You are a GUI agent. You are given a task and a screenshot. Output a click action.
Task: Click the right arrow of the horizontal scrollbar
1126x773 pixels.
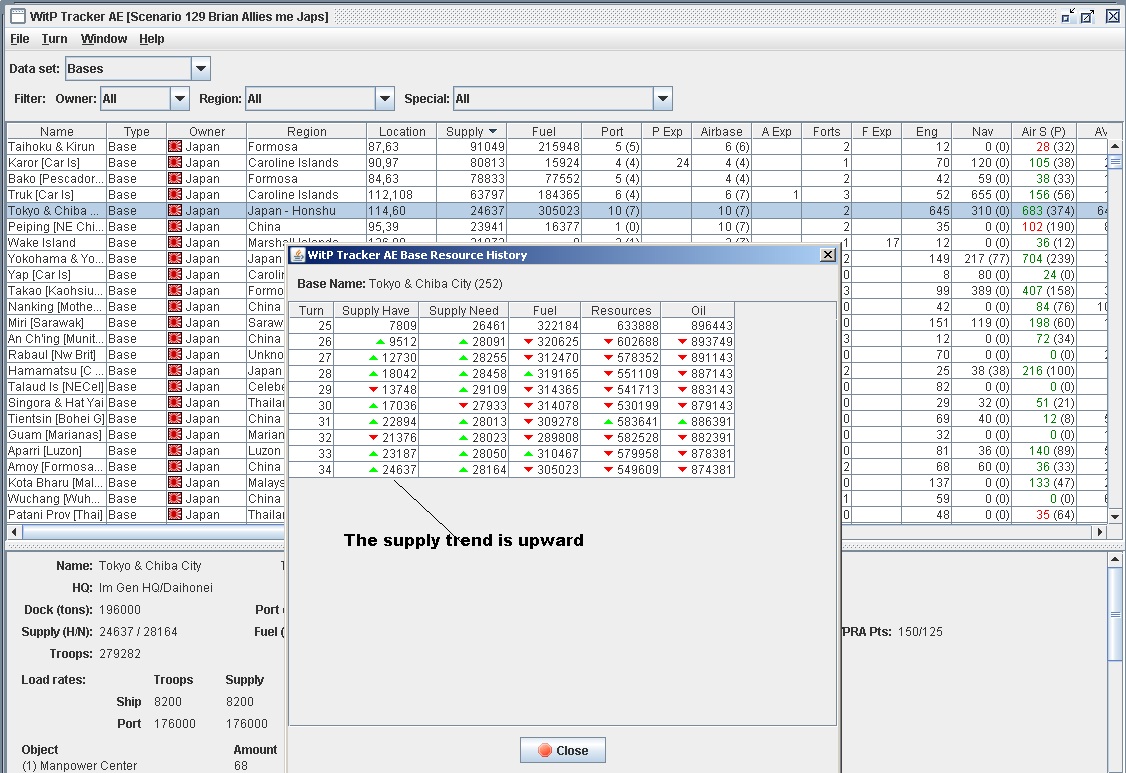(x=1099, y=532)
